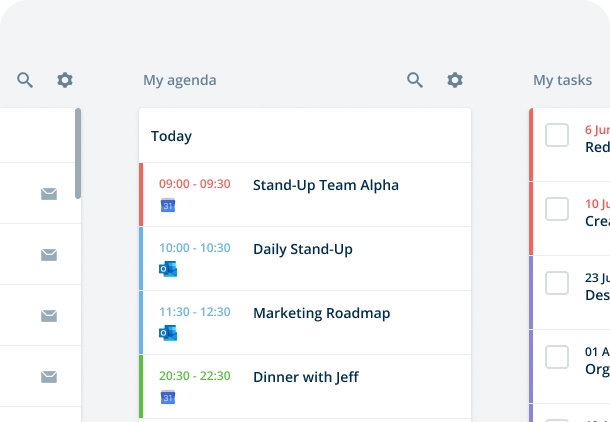Select the first envelope mail icon
The height and width of the screenshot is (422, 610).
tap(49, 194)
